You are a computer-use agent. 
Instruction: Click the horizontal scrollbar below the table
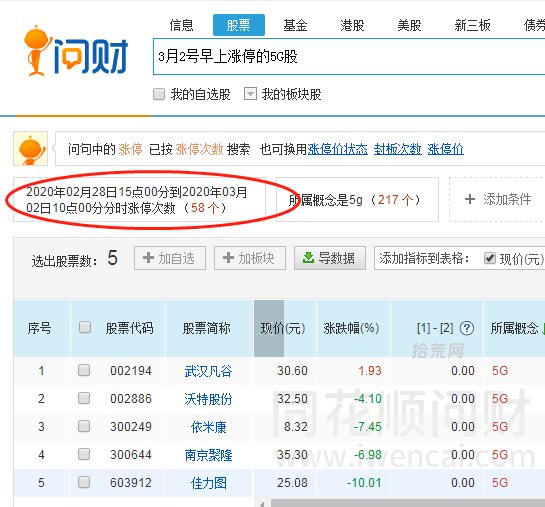click(408, 503)
